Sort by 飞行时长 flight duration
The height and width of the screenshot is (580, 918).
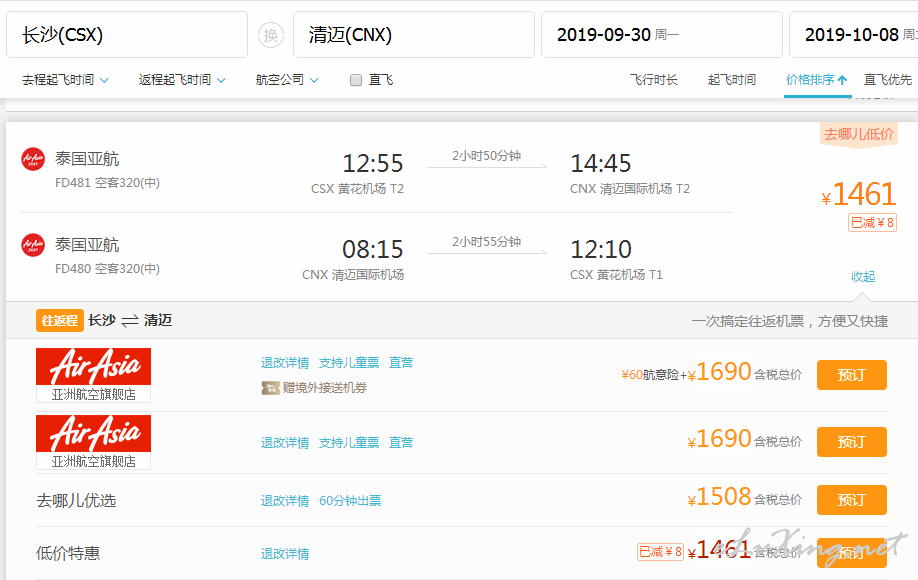(x=653, y=80)
